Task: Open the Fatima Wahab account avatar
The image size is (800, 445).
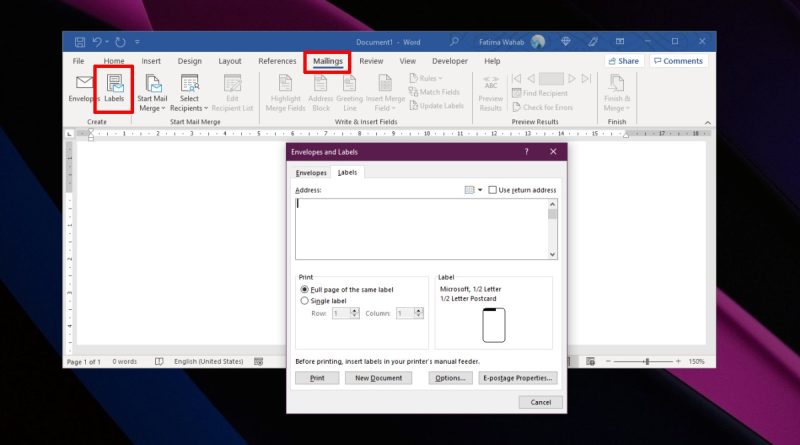Action: coord(538,42)
